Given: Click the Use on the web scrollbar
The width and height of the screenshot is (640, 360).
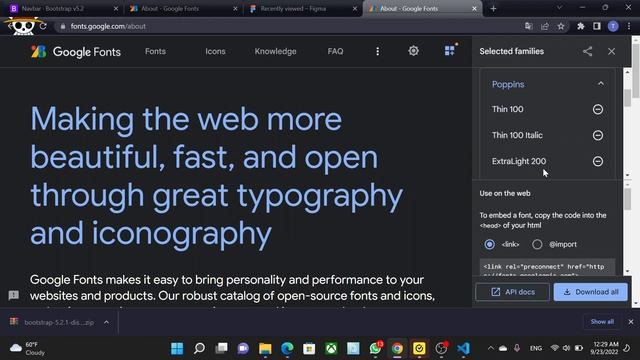Looking at the screenshot, I should pos(628,199).
